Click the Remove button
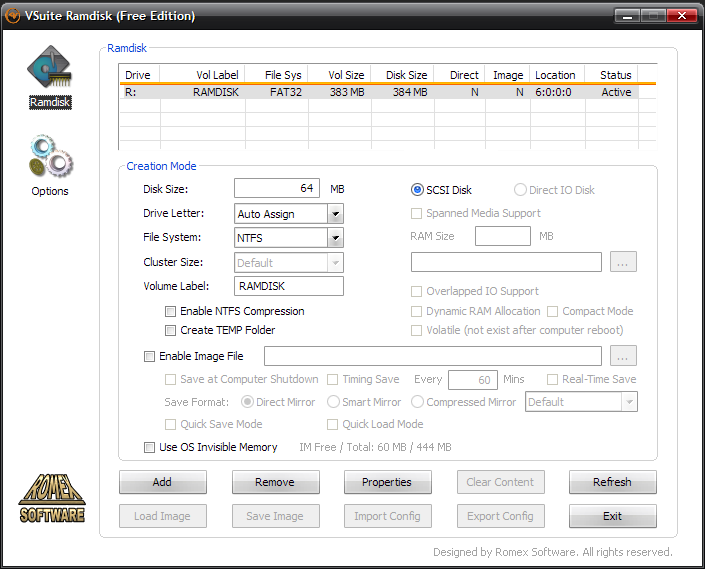705x569 pixels. 276,482
